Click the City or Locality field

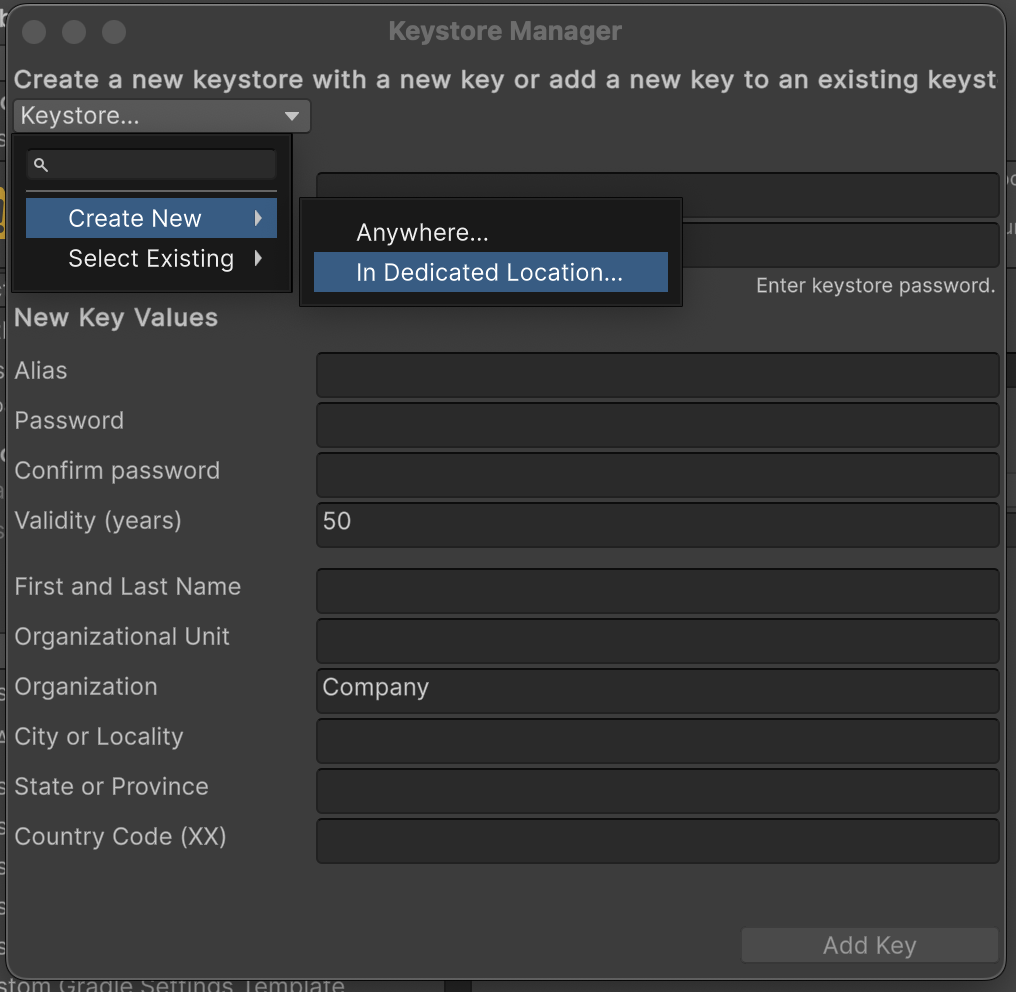[x=657, y=741]
